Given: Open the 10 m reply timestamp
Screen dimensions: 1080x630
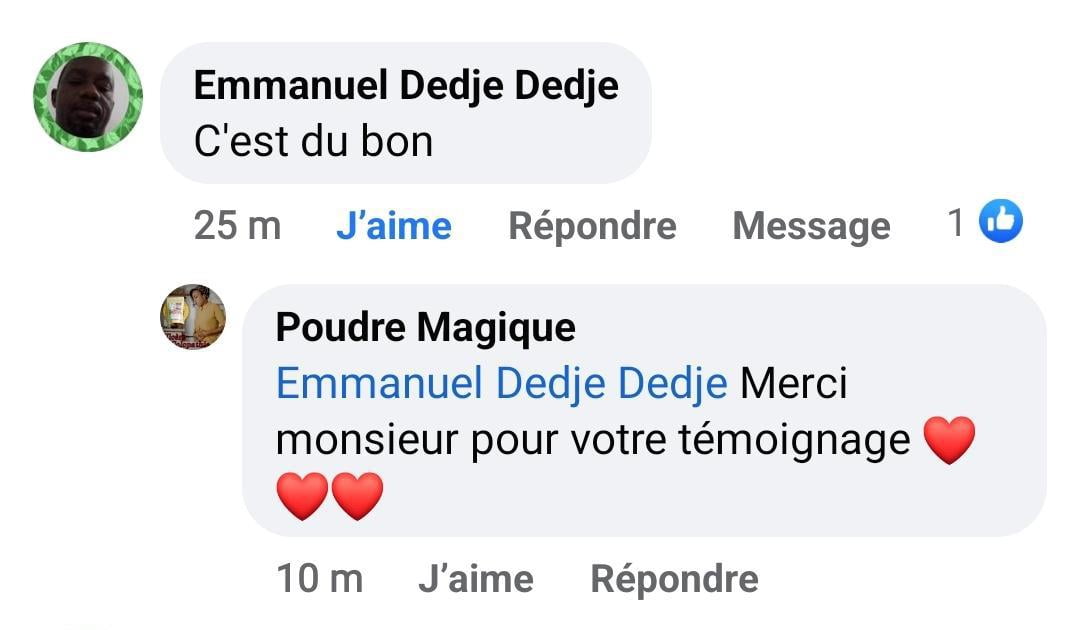Looking at the screenshot, I should pyautogui.click(x=319, y=579).
